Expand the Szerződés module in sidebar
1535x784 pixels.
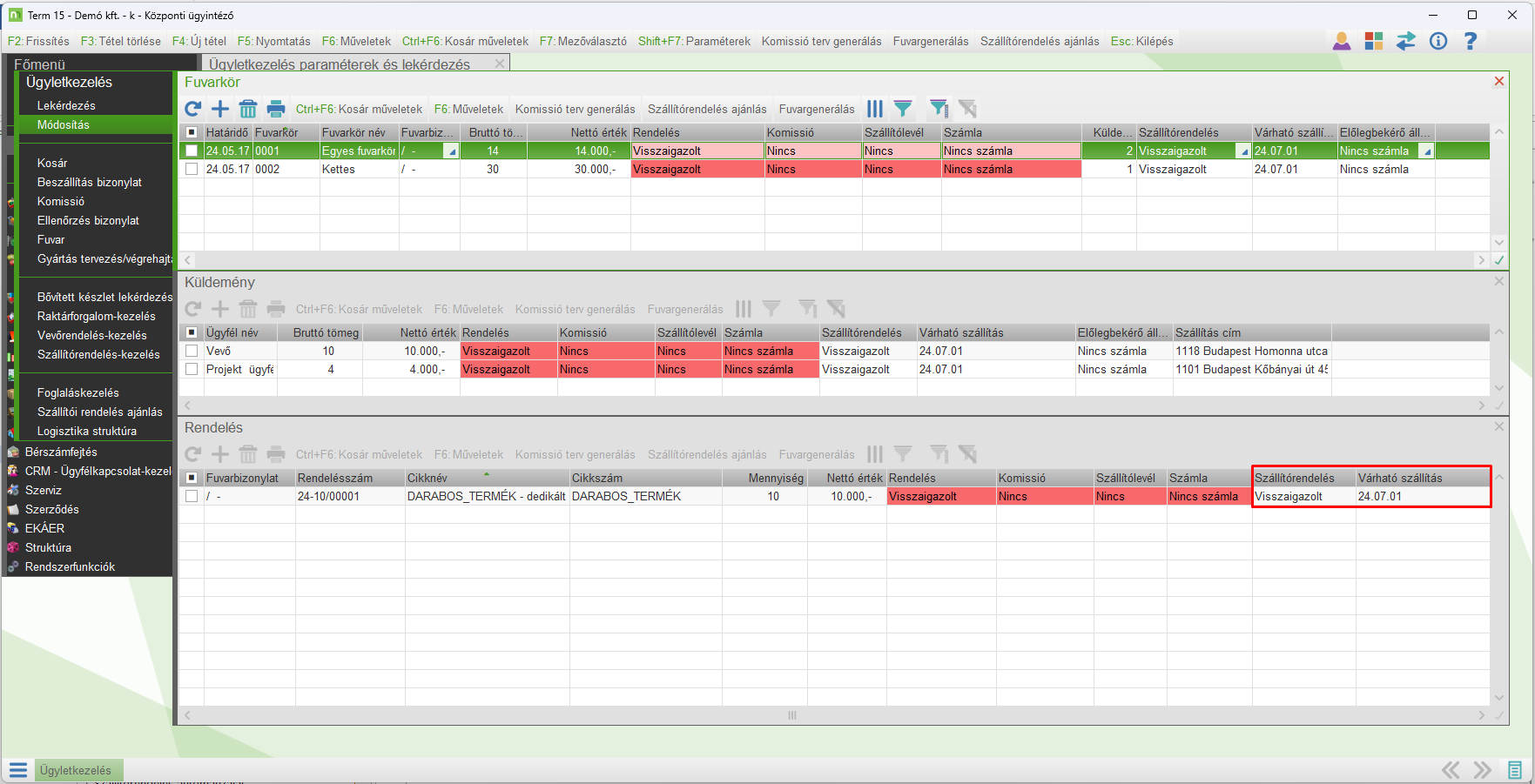point(51,509)
